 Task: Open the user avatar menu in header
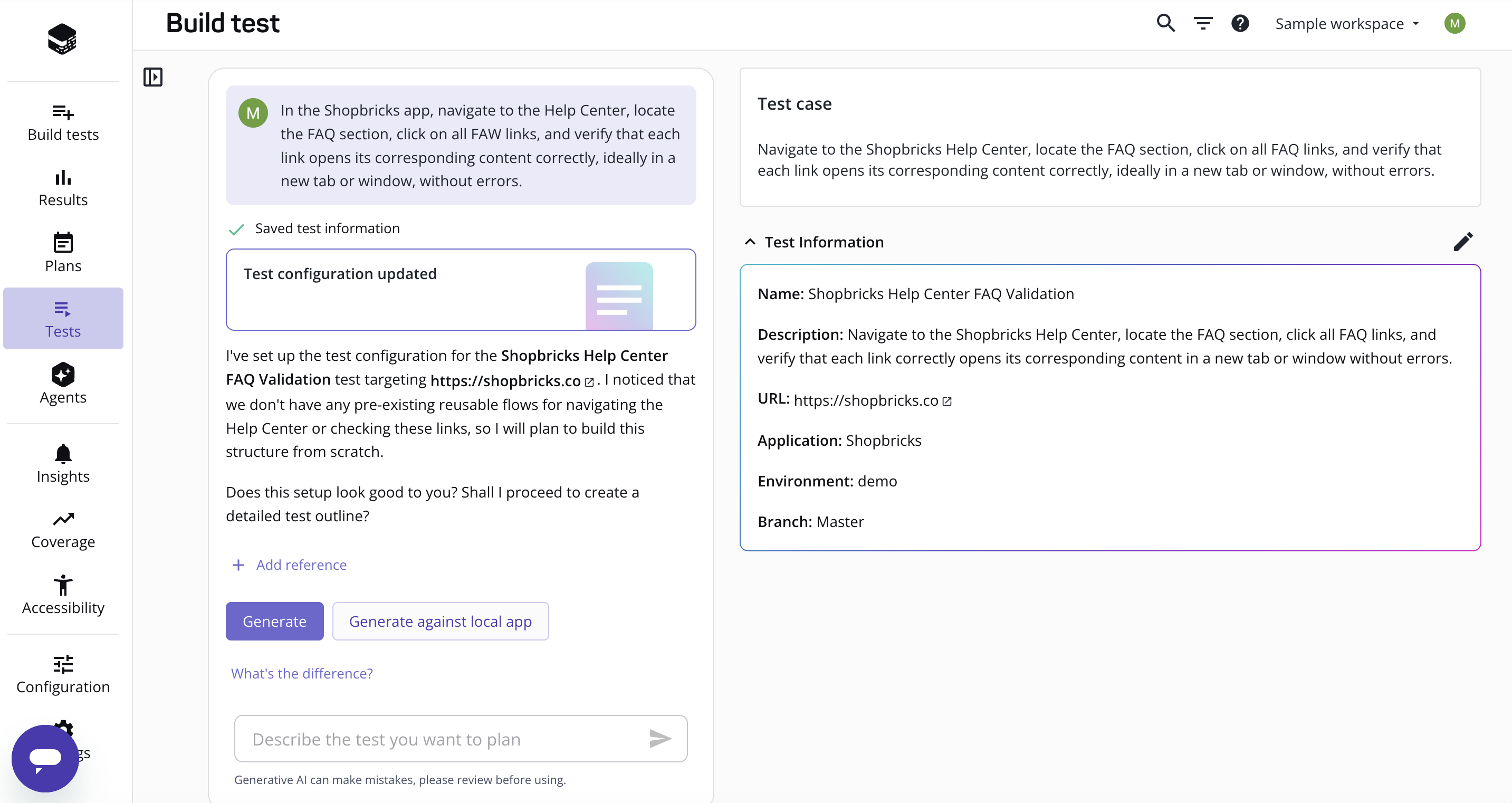click(1454, 24)
